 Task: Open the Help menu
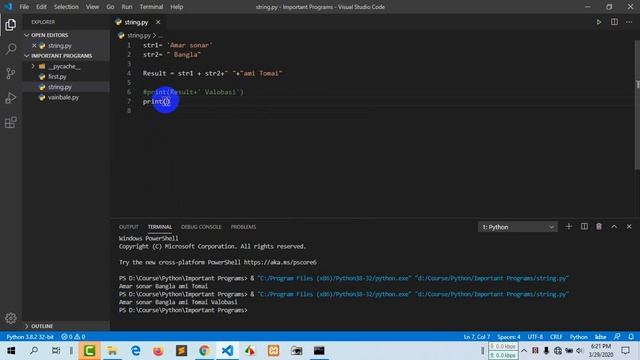(x=177, y=7)
